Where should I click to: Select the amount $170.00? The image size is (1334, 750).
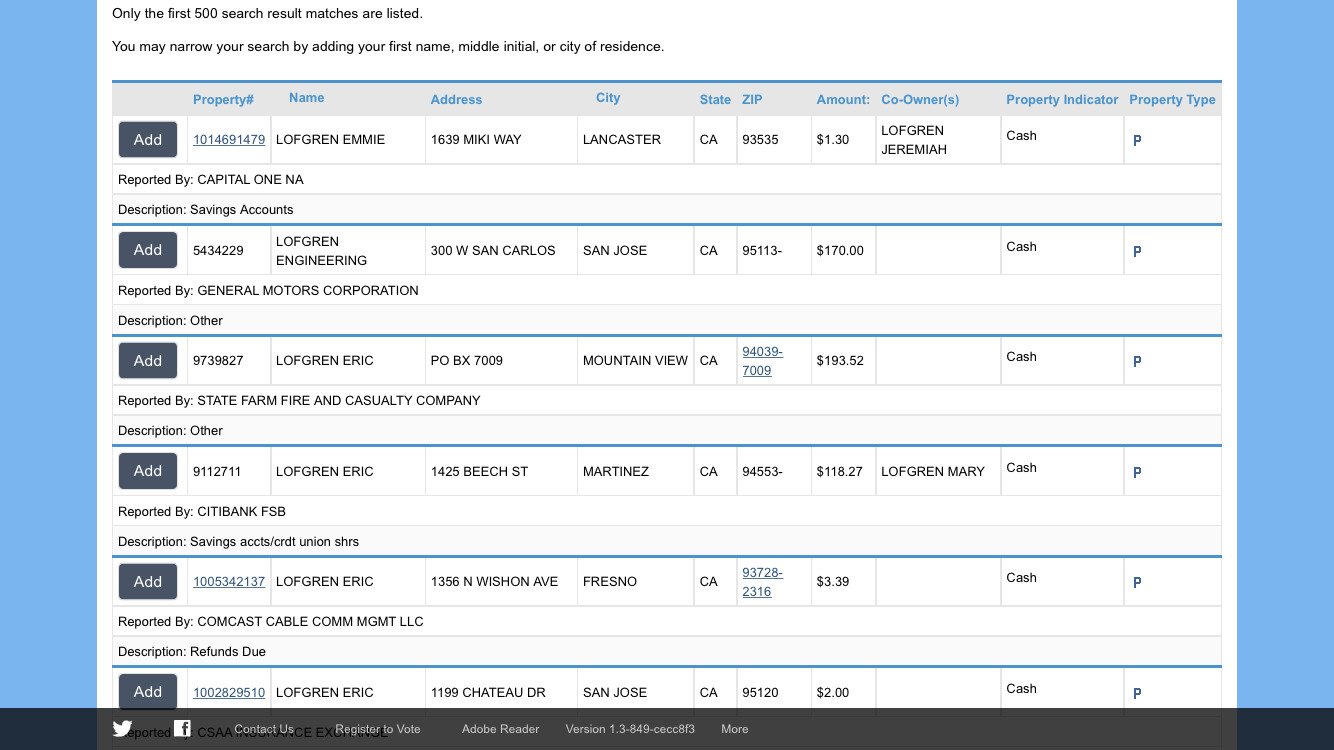(840, 251)
